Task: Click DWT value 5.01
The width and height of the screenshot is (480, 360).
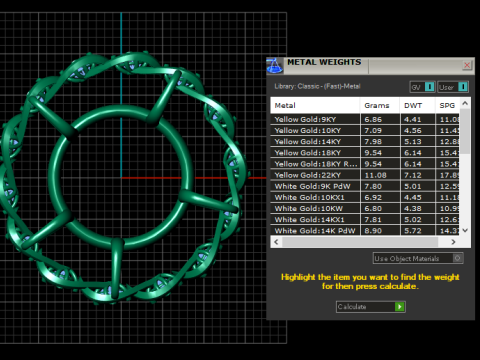Action: tap(413, 186)
